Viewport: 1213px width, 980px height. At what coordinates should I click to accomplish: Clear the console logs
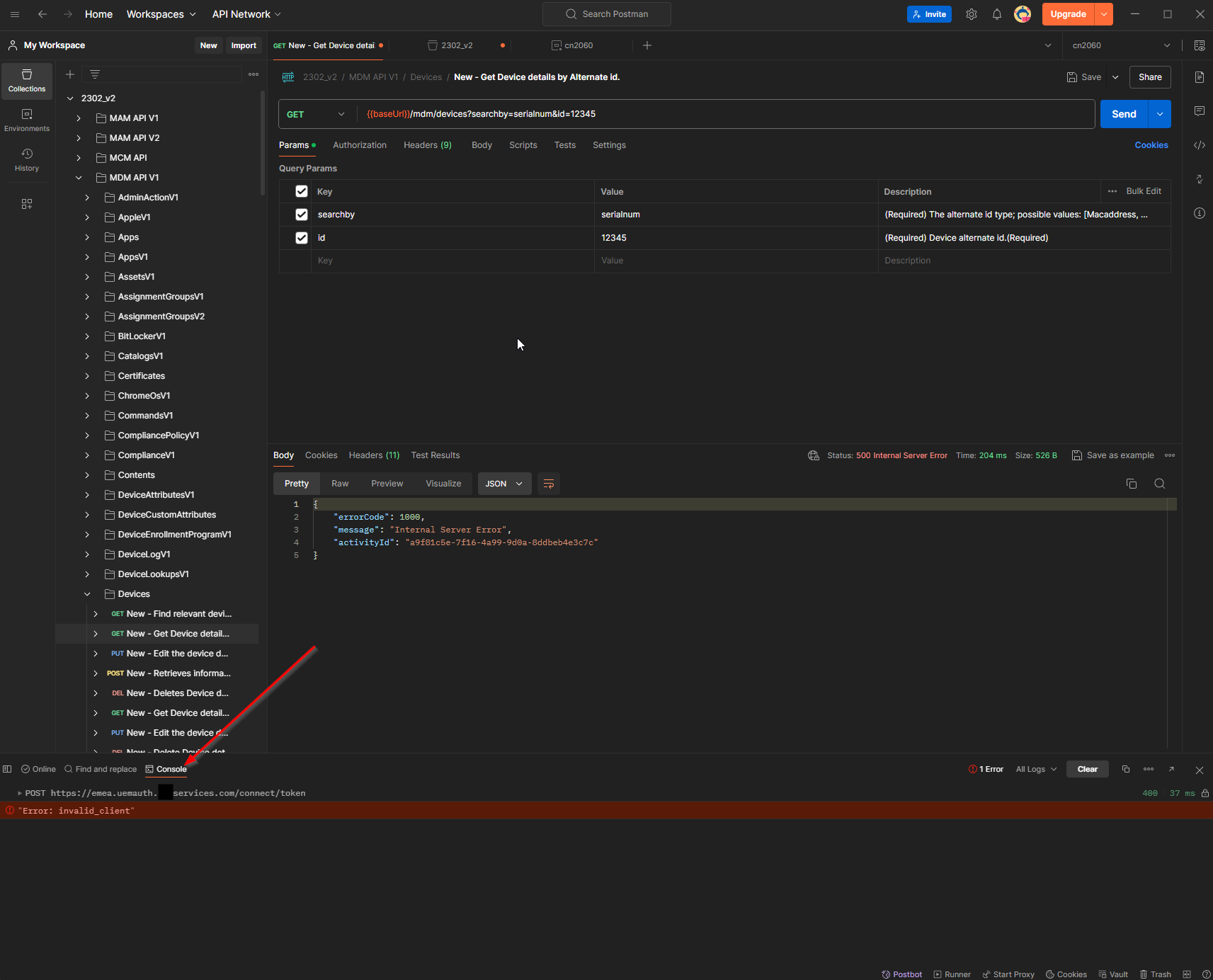click(x=1087, y=769)
